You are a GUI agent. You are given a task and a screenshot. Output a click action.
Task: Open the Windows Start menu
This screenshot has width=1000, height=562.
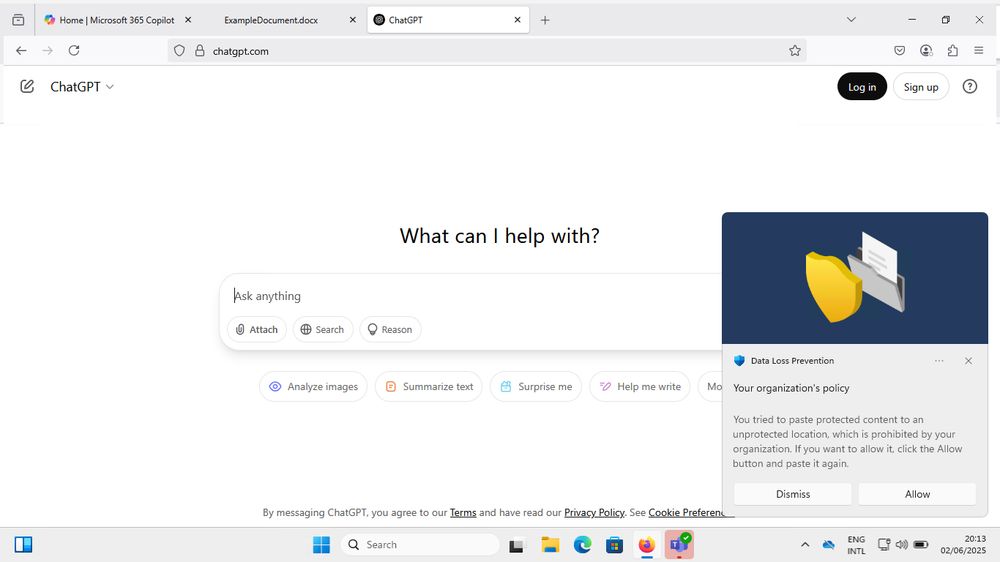click(321, 545)
